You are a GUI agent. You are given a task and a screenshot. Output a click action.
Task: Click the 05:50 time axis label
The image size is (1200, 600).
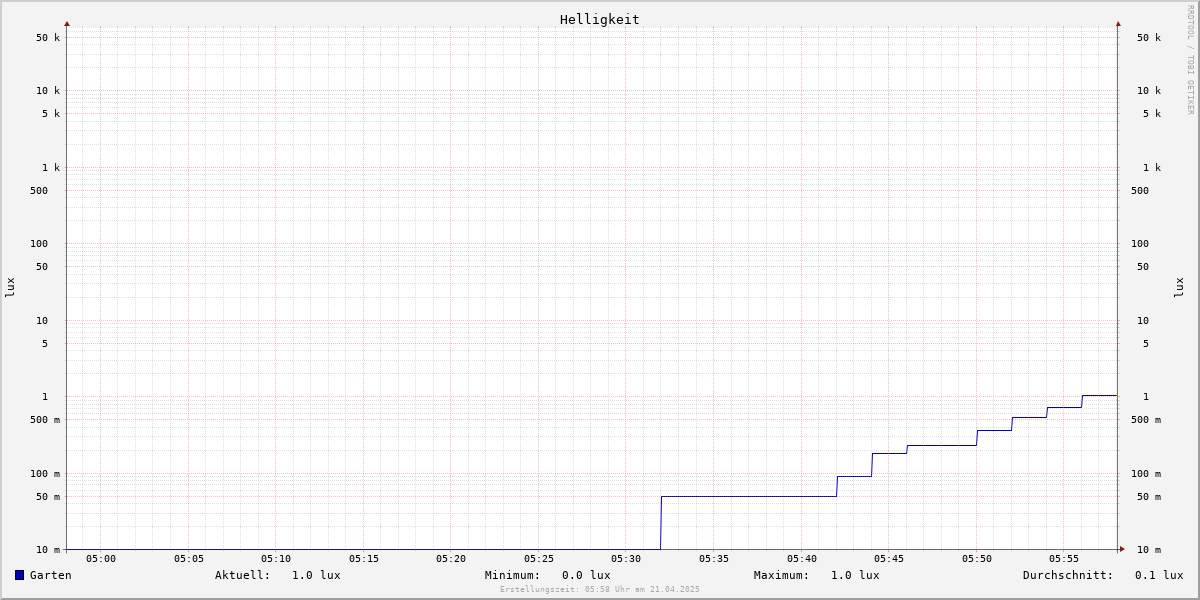[x=977, y=559]
